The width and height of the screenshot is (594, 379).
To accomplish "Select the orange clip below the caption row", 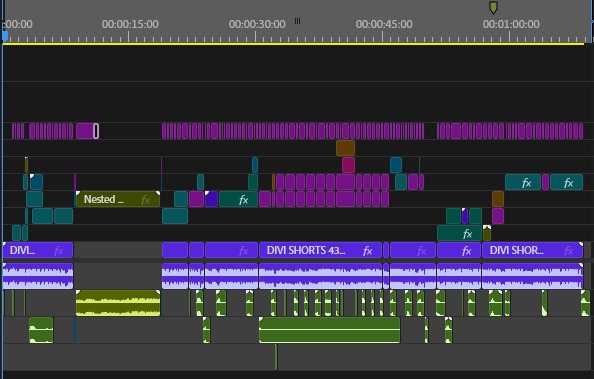I will click(345, 148).
